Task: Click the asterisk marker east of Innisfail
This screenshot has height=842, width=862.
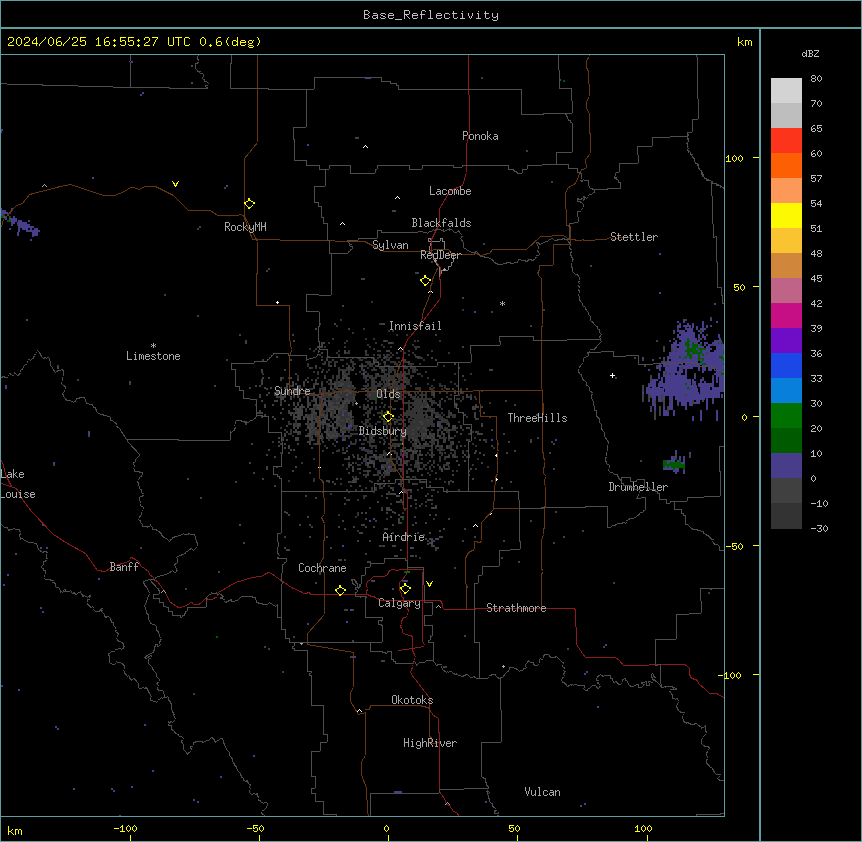Action: click(x=502, y=304)
